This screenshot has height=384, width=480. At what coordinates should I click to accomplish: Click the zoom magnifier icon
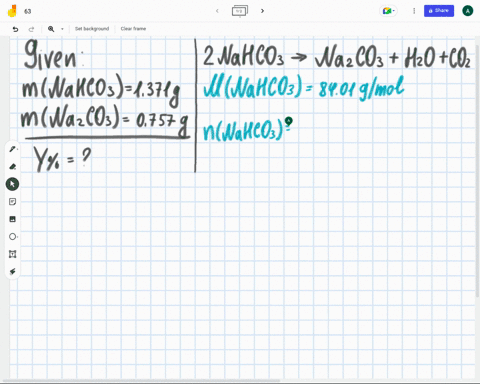(x=51, y=29)
